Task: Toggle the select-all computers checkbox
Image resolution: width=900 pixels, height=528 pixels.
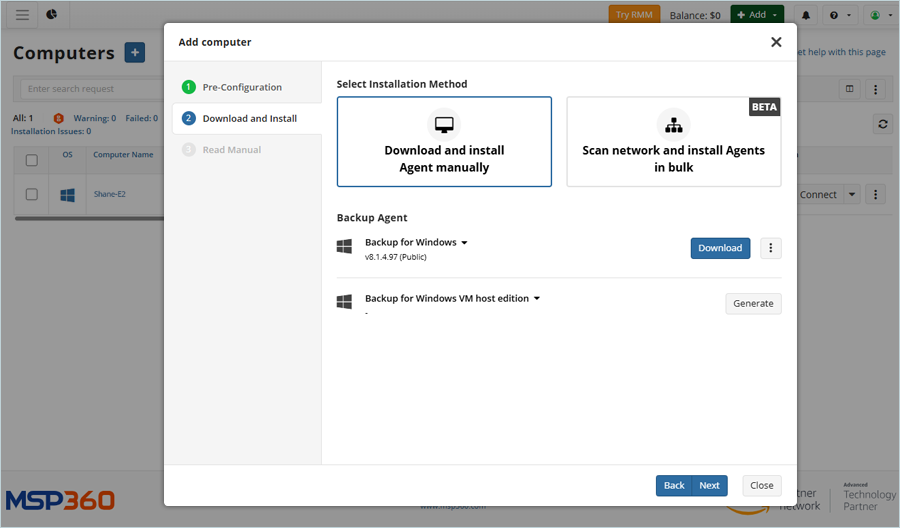Action: click(x=32, y=160)
